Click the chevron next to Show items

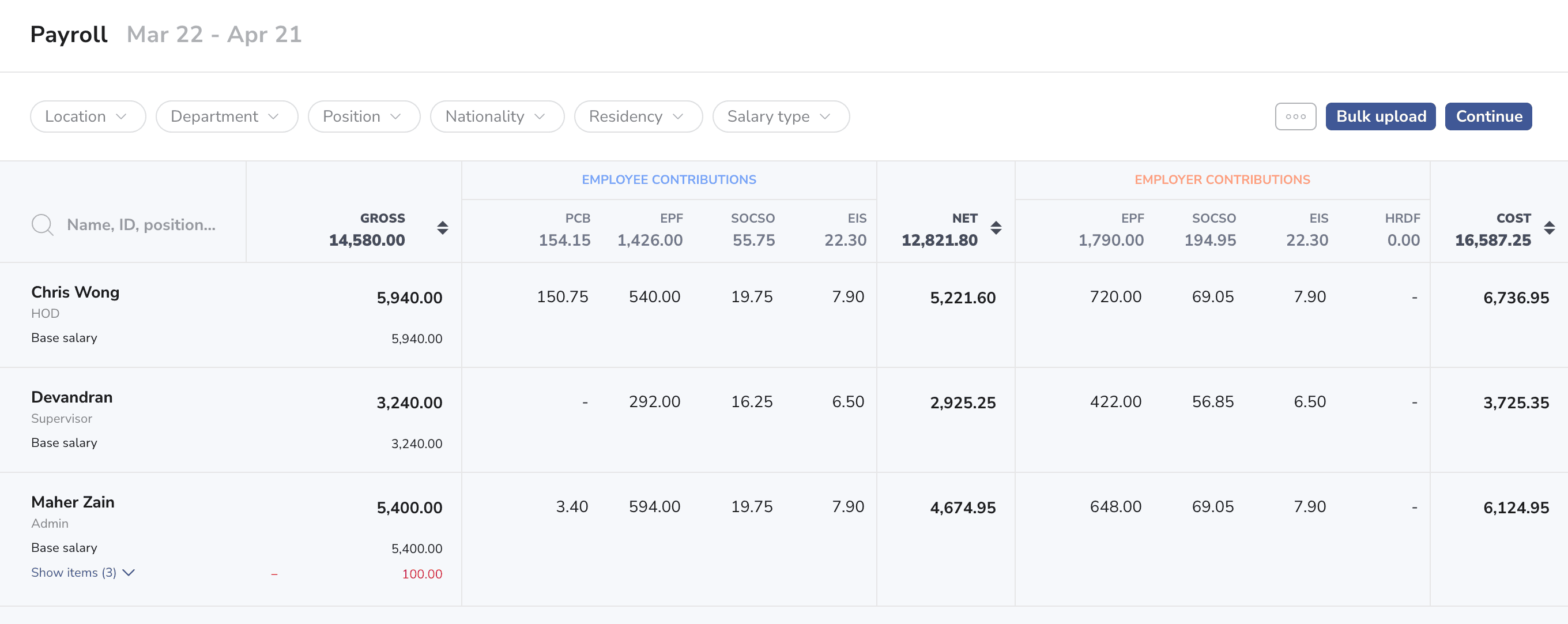click(129, 573)
